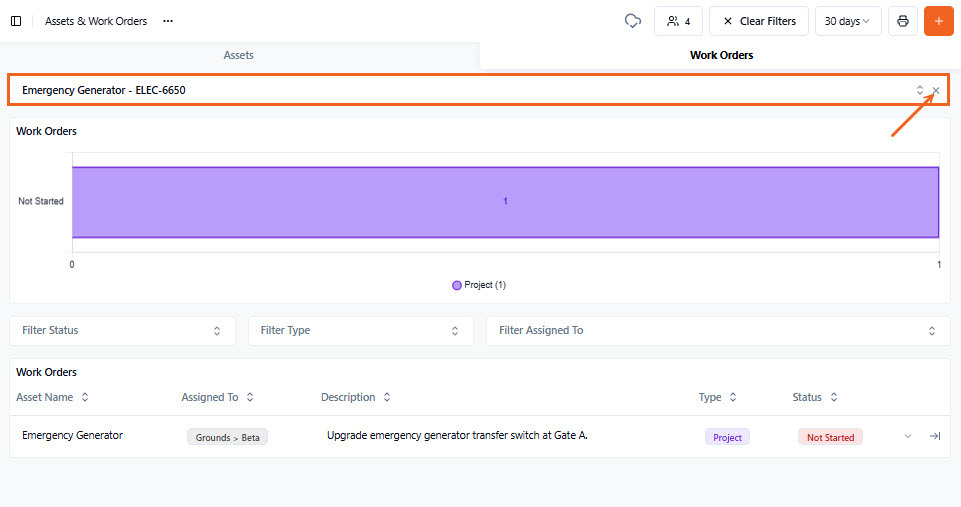961x507 pixels.
Task: Expand the work order row chevron
Action: [x=908, y=436]
